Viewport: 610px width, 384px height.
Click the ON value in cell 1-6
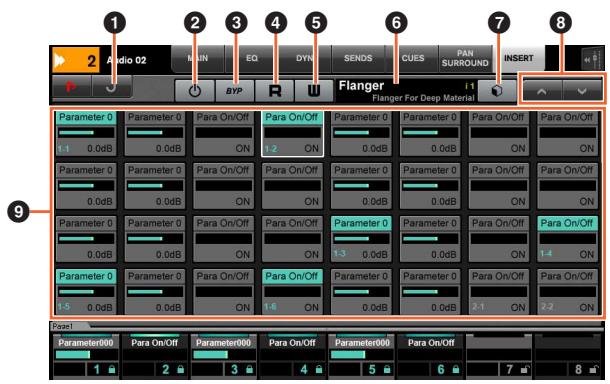311,307
